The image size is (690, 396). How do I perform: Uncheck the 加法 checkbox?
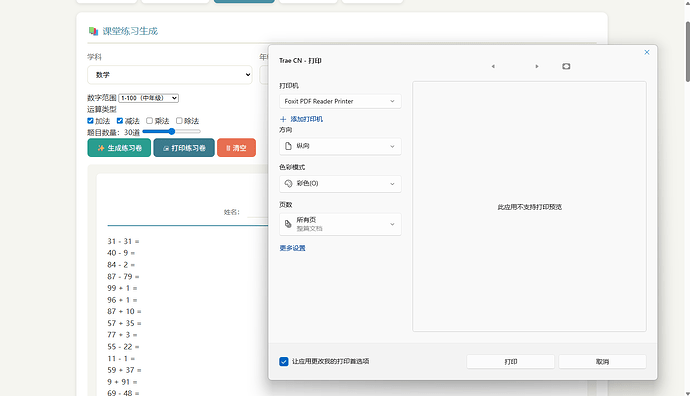[90, 121]
